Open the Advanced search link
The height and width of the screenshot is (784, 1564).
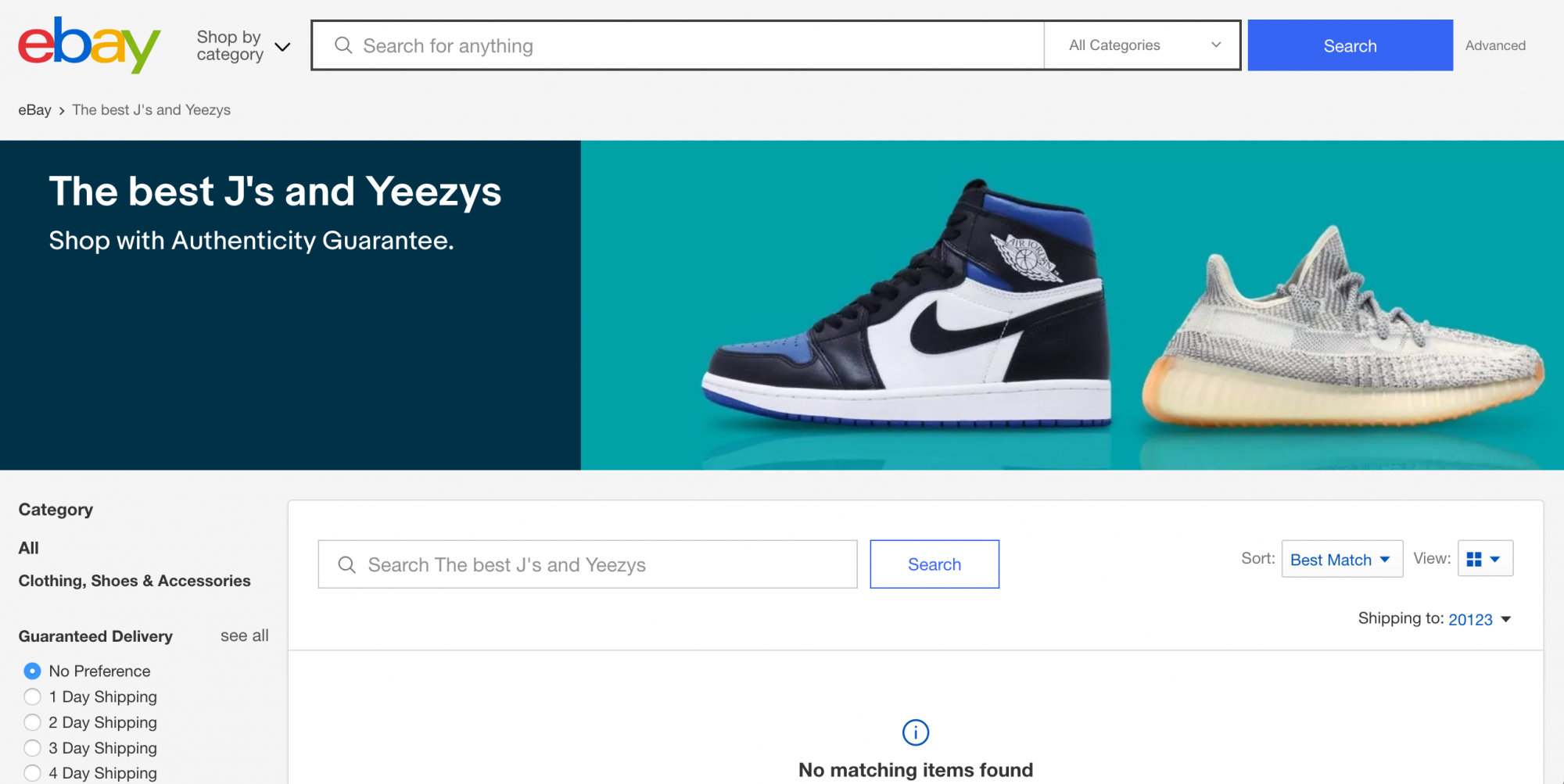pos(1495,45)
